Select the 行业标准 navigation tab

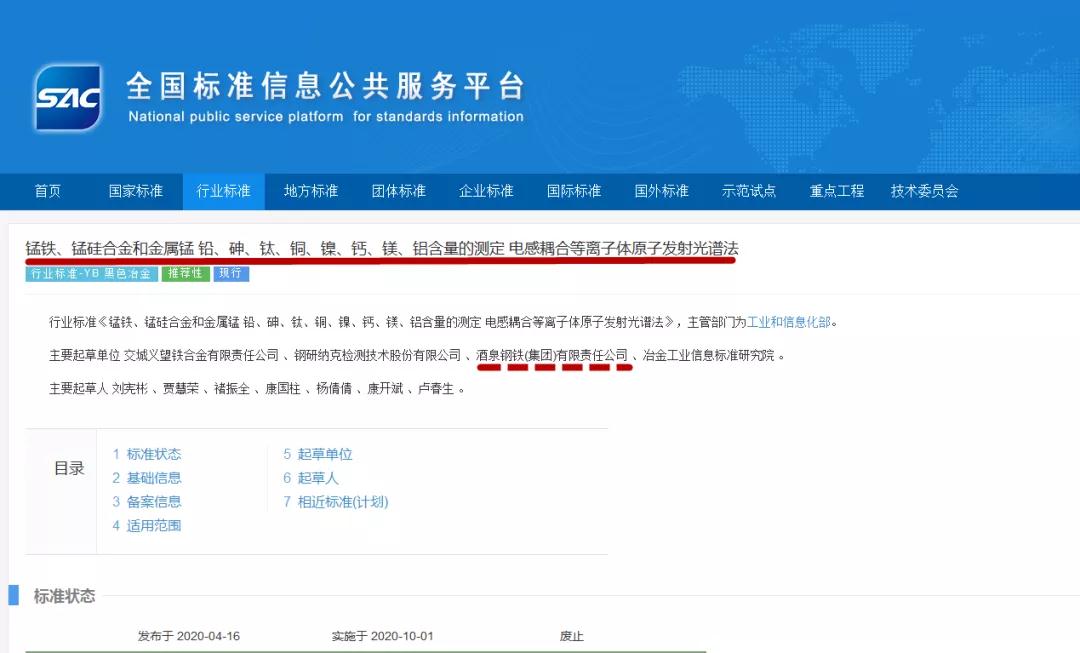(223, 191)
